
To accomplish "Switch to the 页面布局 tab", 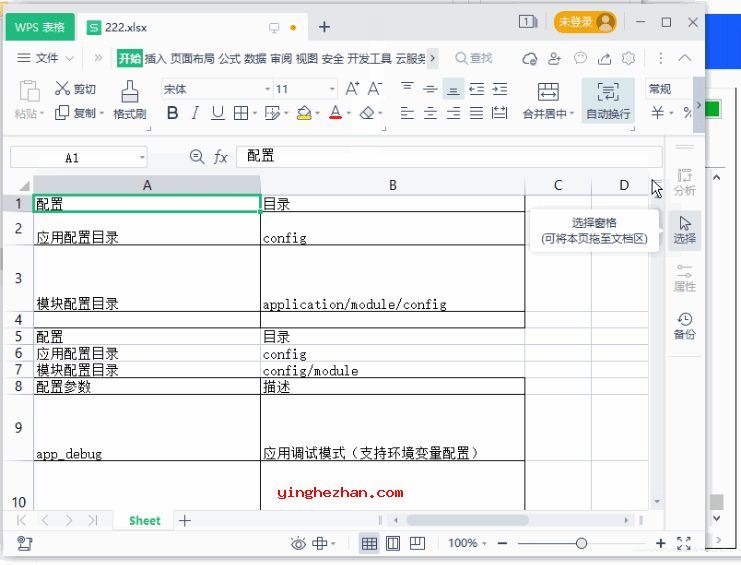I will tap(192, 59).
